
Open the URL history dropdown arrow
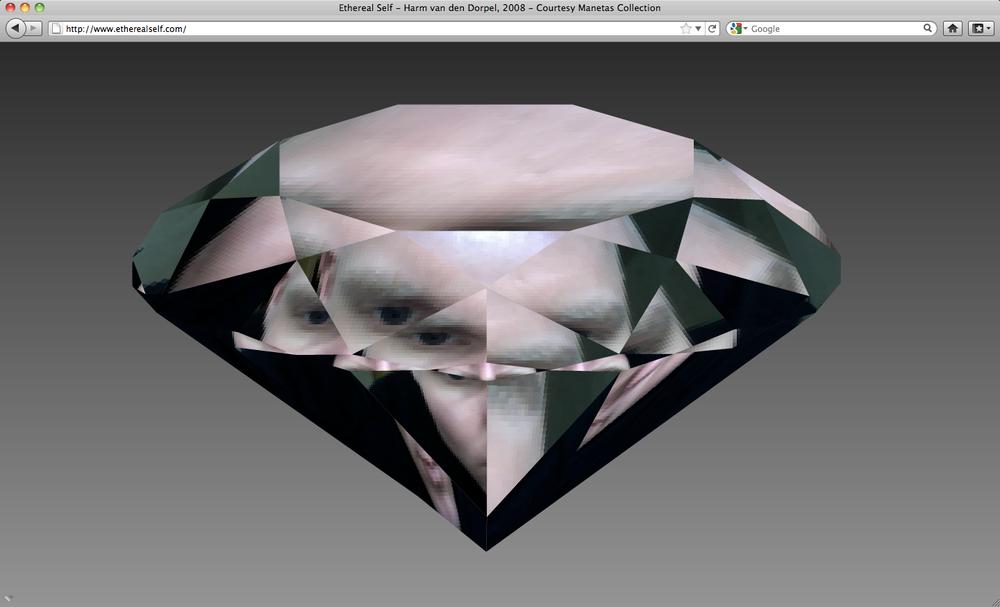coord(698,29)
